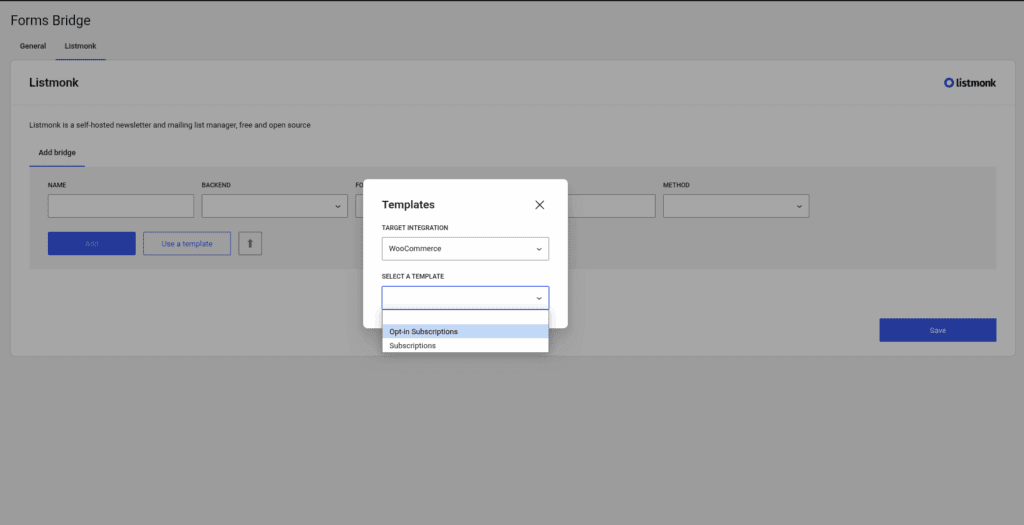
Task: Click the Listmonk description text
Action: [170, 125]
